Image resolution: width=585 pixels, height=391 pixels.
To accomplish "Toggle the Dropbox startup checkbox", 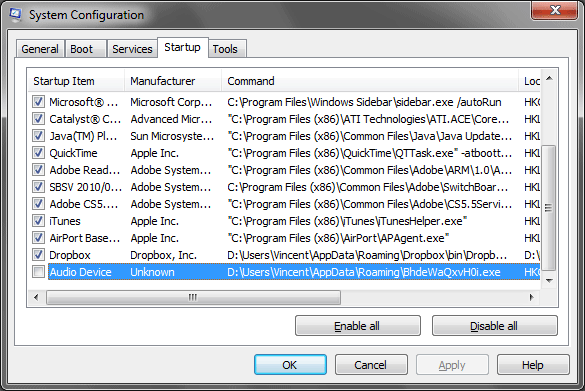I will 38,255.
